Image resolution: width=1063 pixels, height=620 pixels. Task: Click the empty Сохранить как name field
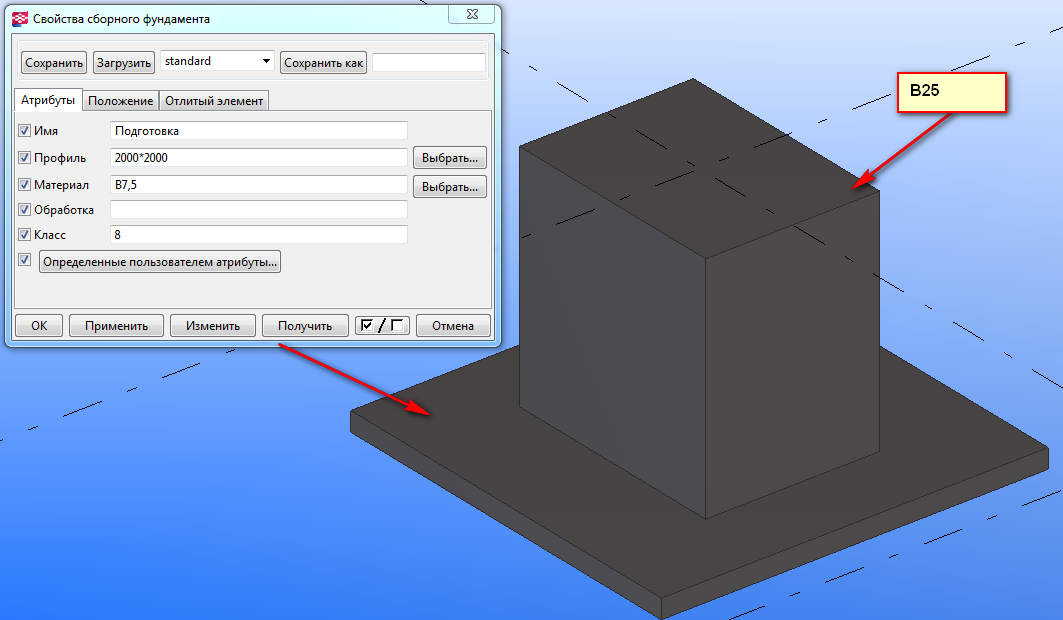(428, 63)
